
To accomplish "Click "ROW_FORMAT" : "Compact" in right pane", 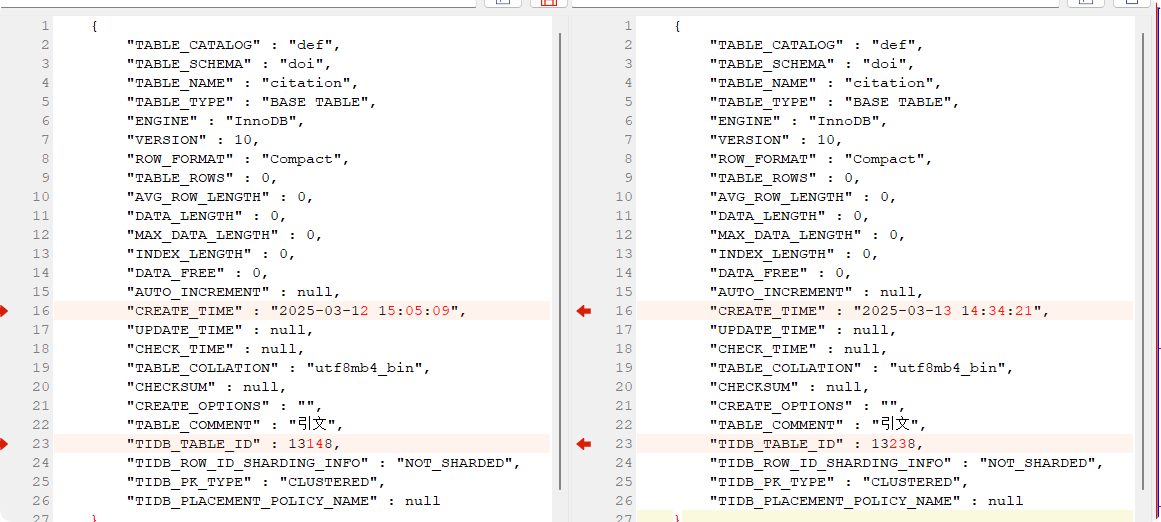I will point(821,158).
